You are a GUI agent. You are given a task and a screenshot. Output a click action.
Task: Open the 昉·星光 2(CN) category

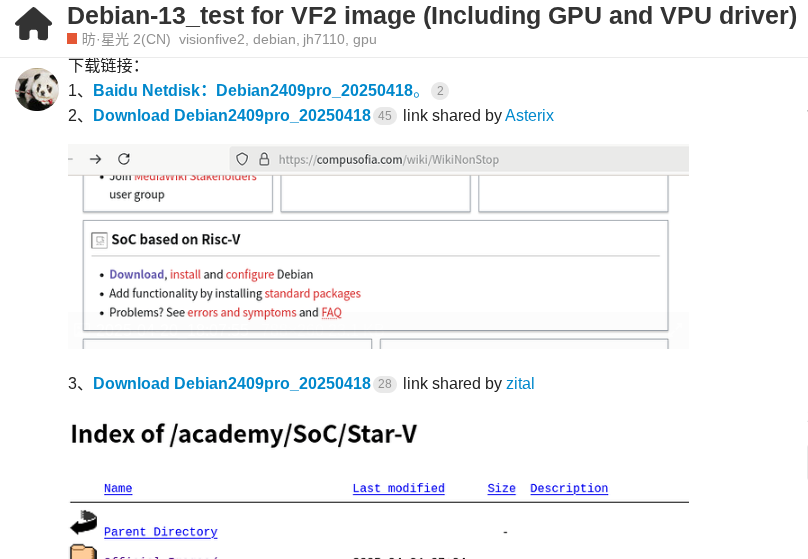(125, 40)
